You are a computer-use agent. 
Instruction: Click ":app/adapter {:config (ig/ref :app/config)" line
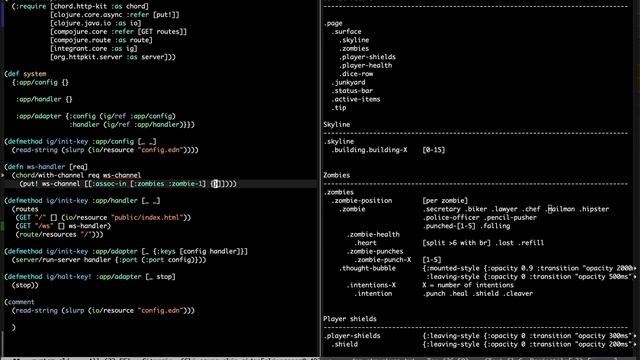(96, 116)
